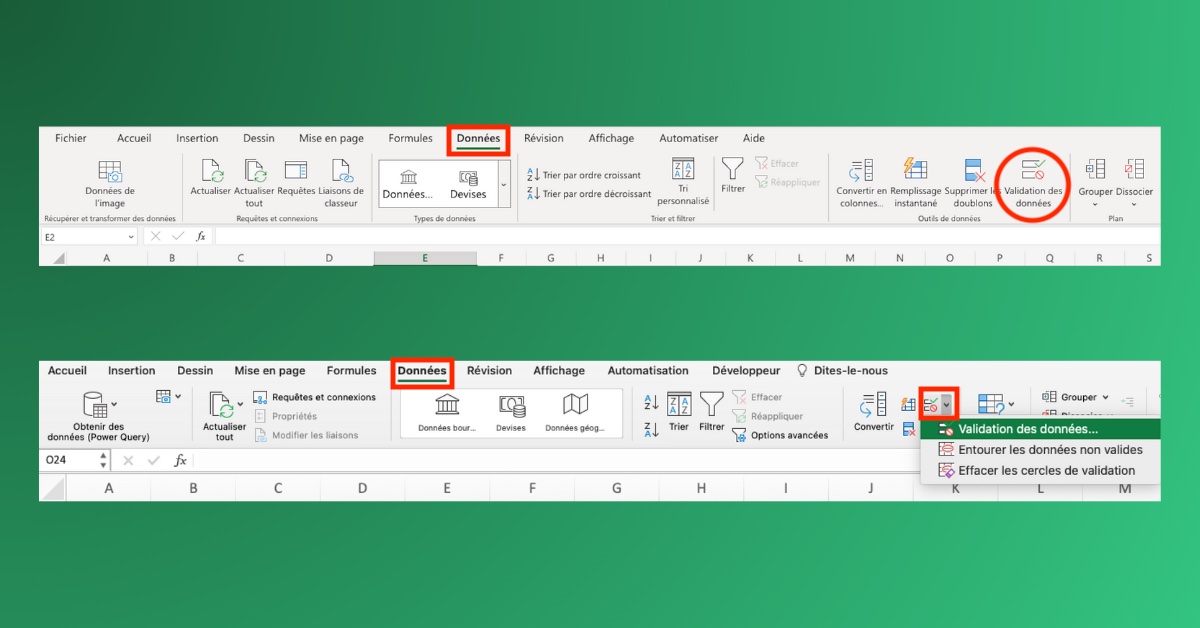1200x628 pixels.
Task: Choose Effacer les cercles de validation
Action: [1040, 471]
